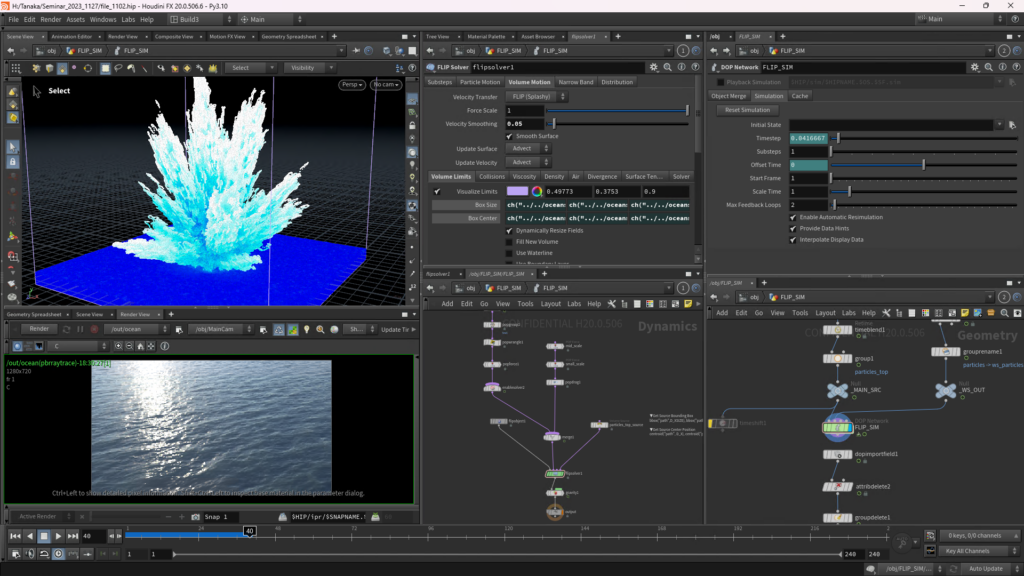1024x576 pixels.
Task: Click the frame 40 marker on the timeline
Action: pyautogui.click(x=248, y=532)
